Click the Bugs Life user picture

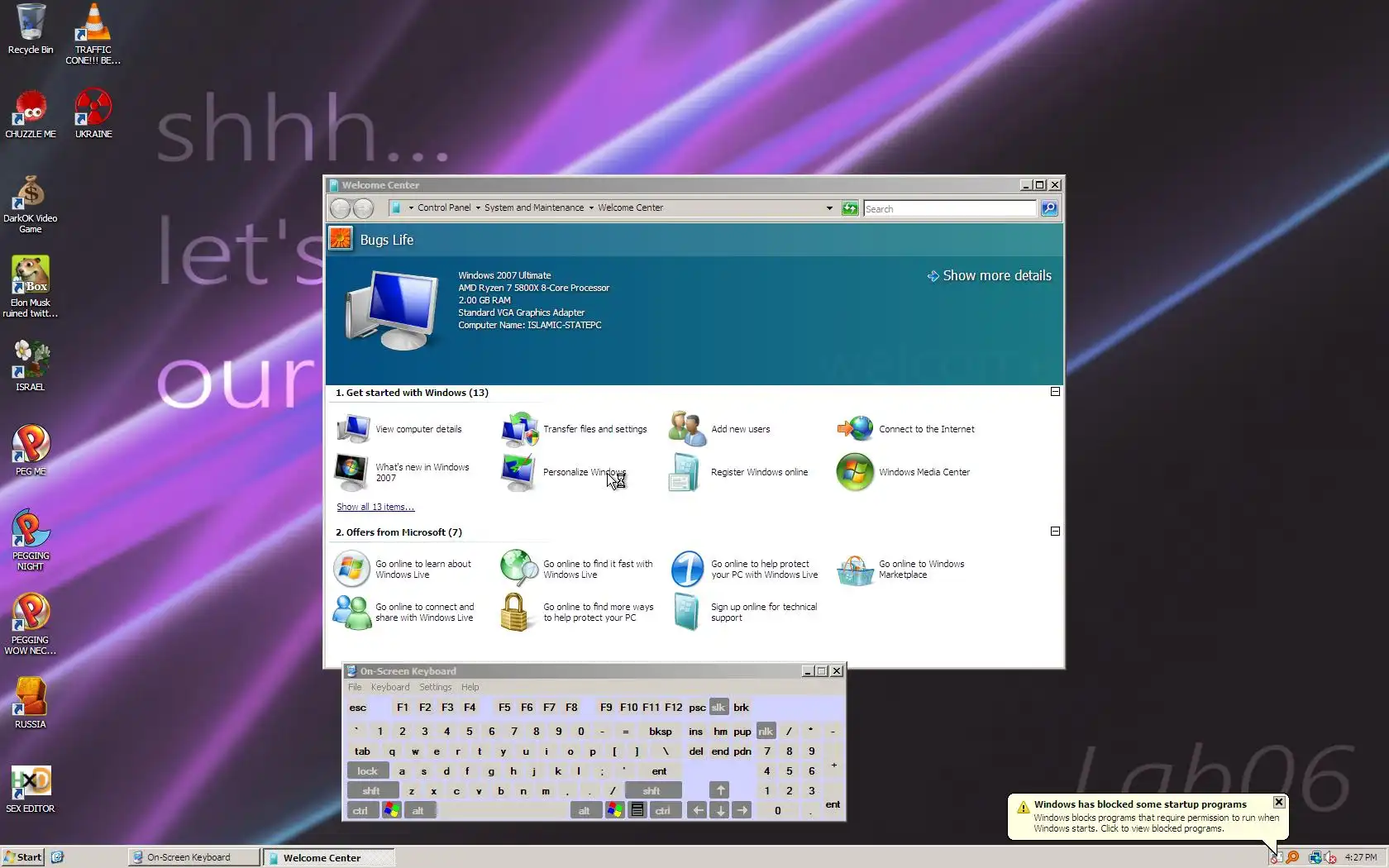(341, 239)
